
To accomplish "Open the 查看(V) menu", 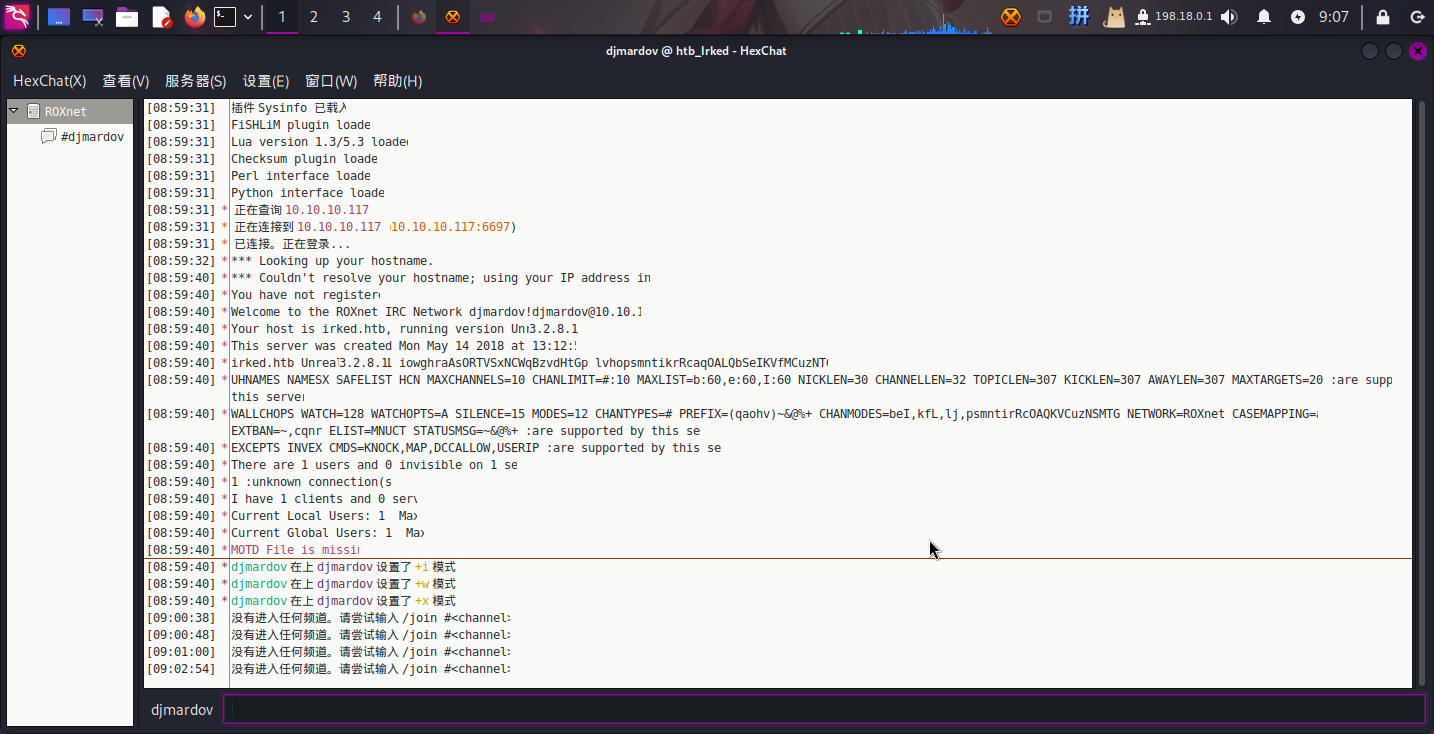I will [x=126, y=81].
